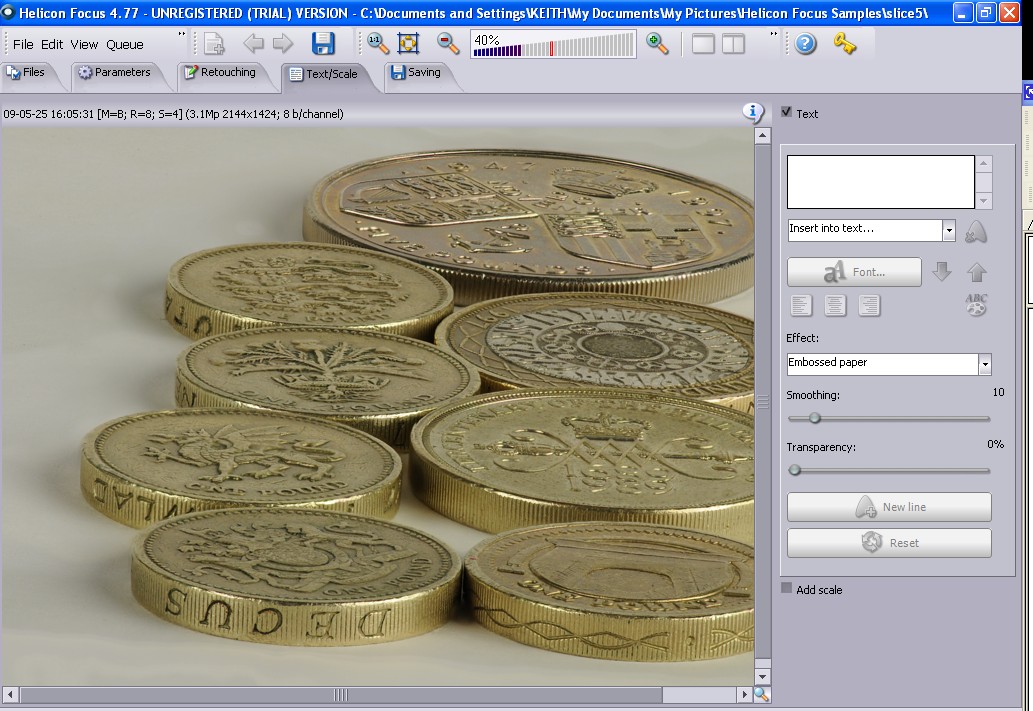Click the add new file icon
This screenshot has width=1033, height=711.
[213, 44]
